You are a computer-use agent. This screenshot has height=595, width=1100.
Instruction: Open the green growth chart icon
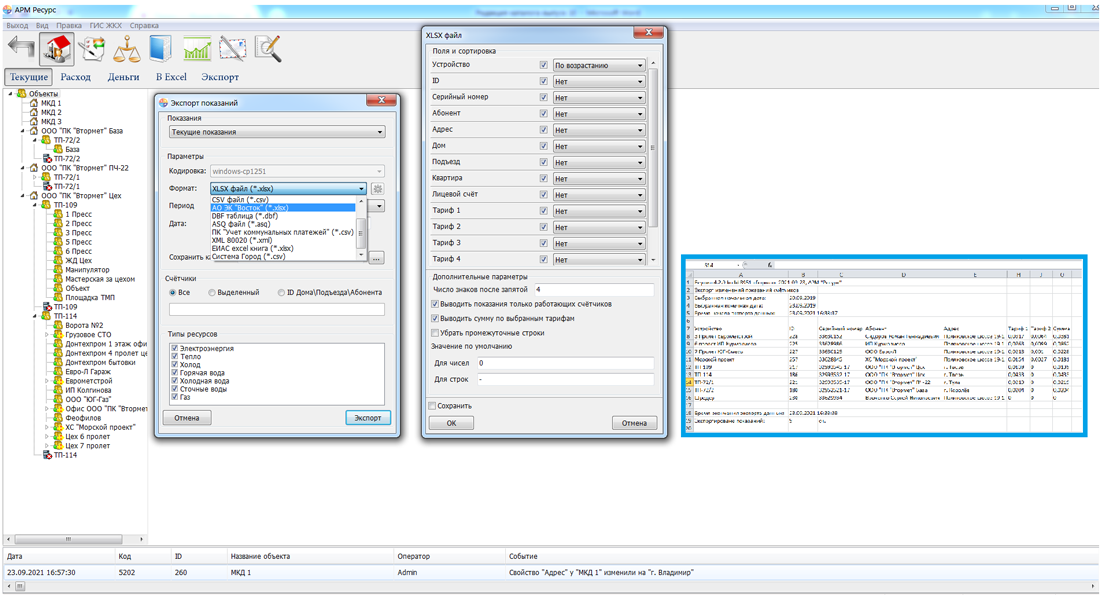[x=197, y=48]
